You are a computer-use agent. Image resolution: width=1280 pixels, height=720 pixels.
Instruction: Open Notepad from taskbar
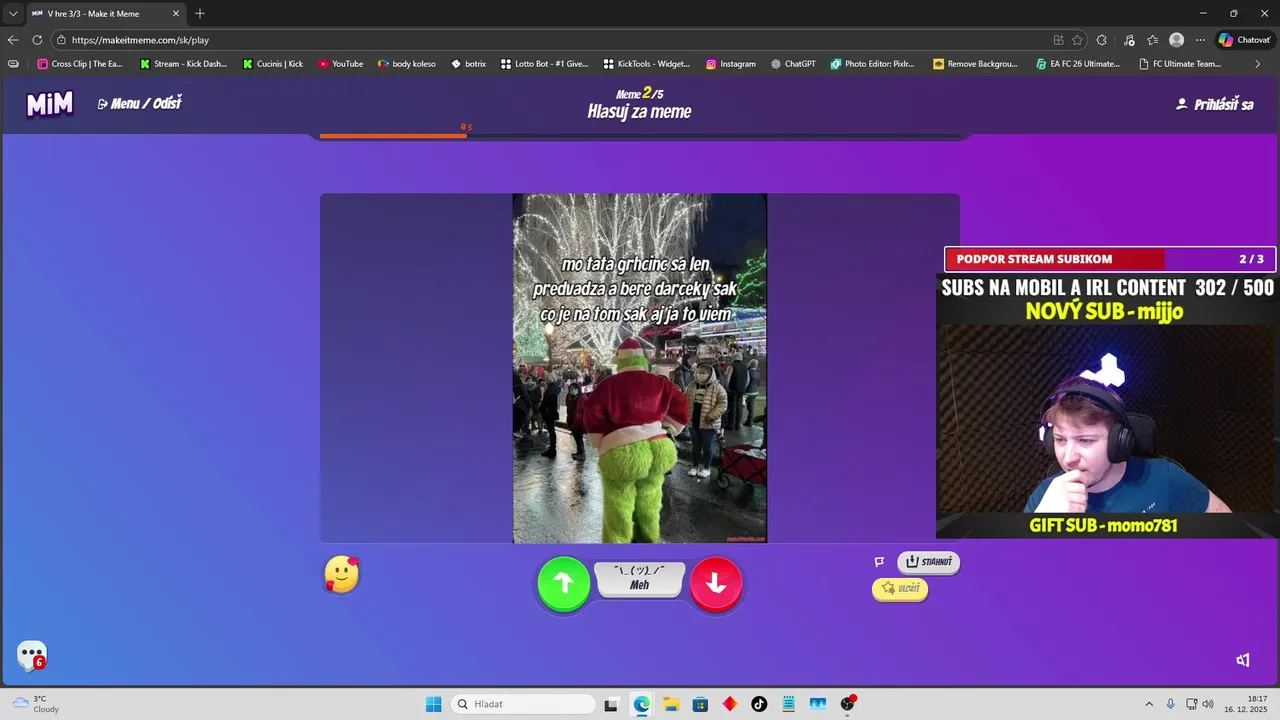[x=789, y=704]
